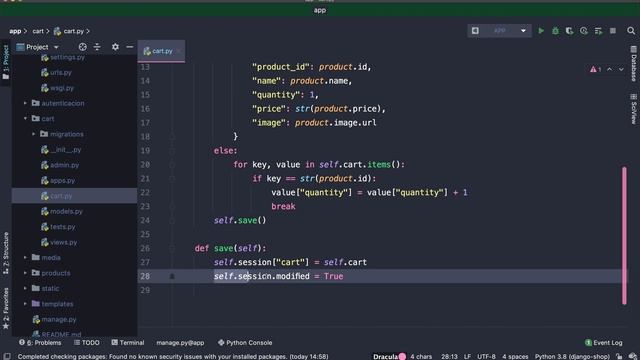
Task: Open apps.py file
Action: click(x=58, y=180)
